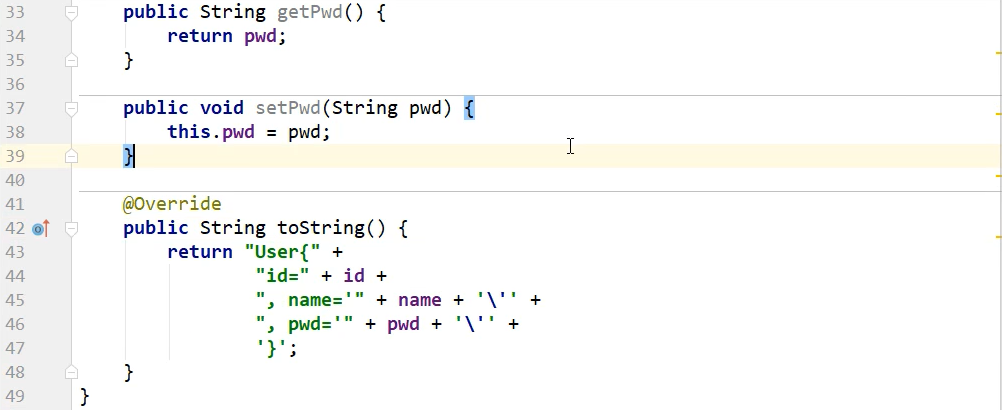1002x410 pixels.
Task: Click fold end marker at line 35
Action: click(x=72, y=61)
